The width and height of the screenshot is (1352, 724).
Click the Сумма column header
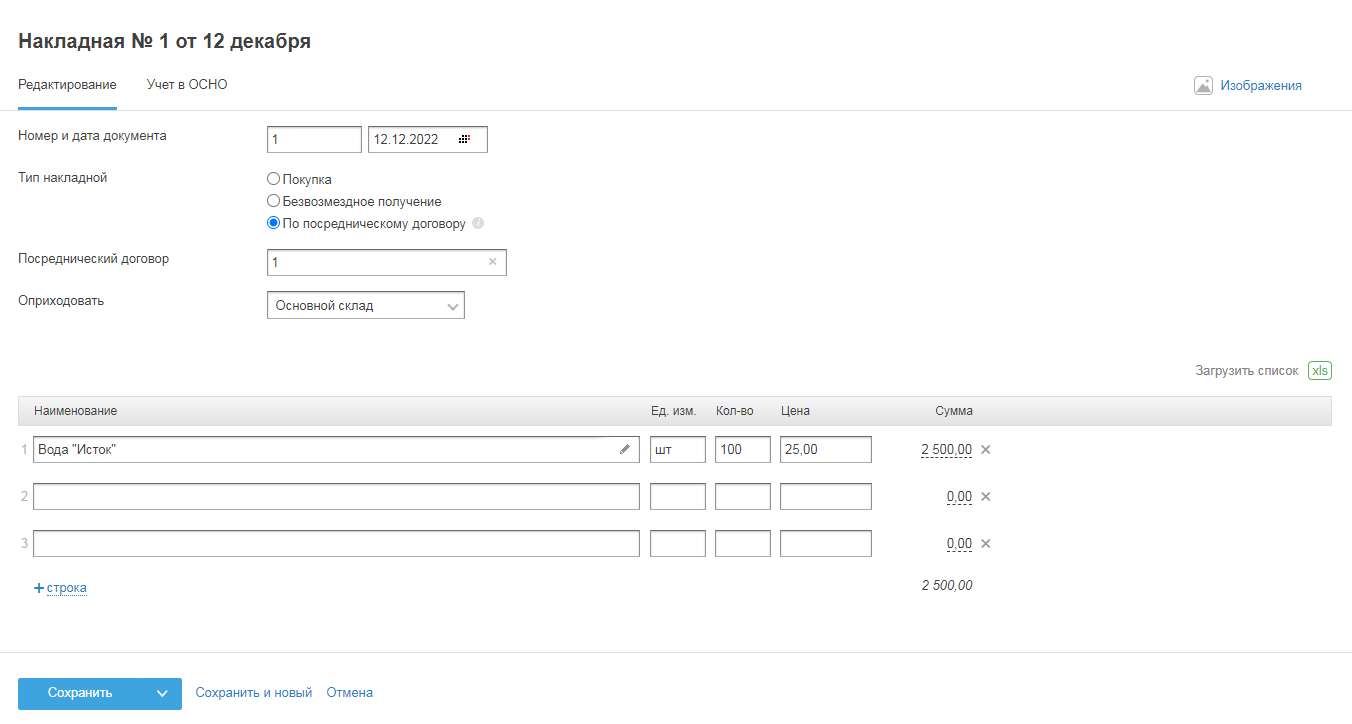pyautogui.click(x=953, y=411)
